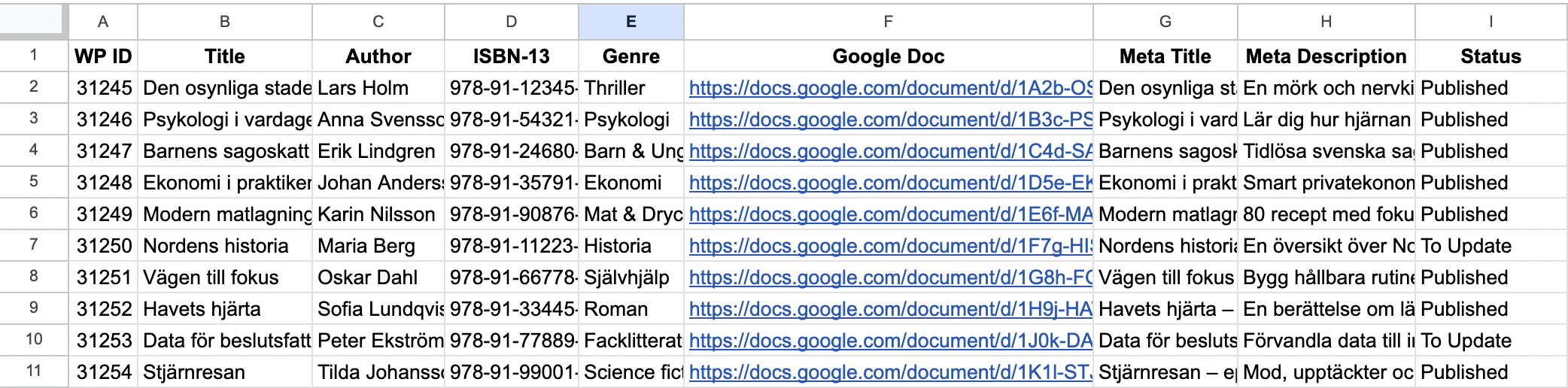This screenshot has height=388, width=1568.
Task: Click the column A header
Action: pyautogui.click(x=103, y=22)
